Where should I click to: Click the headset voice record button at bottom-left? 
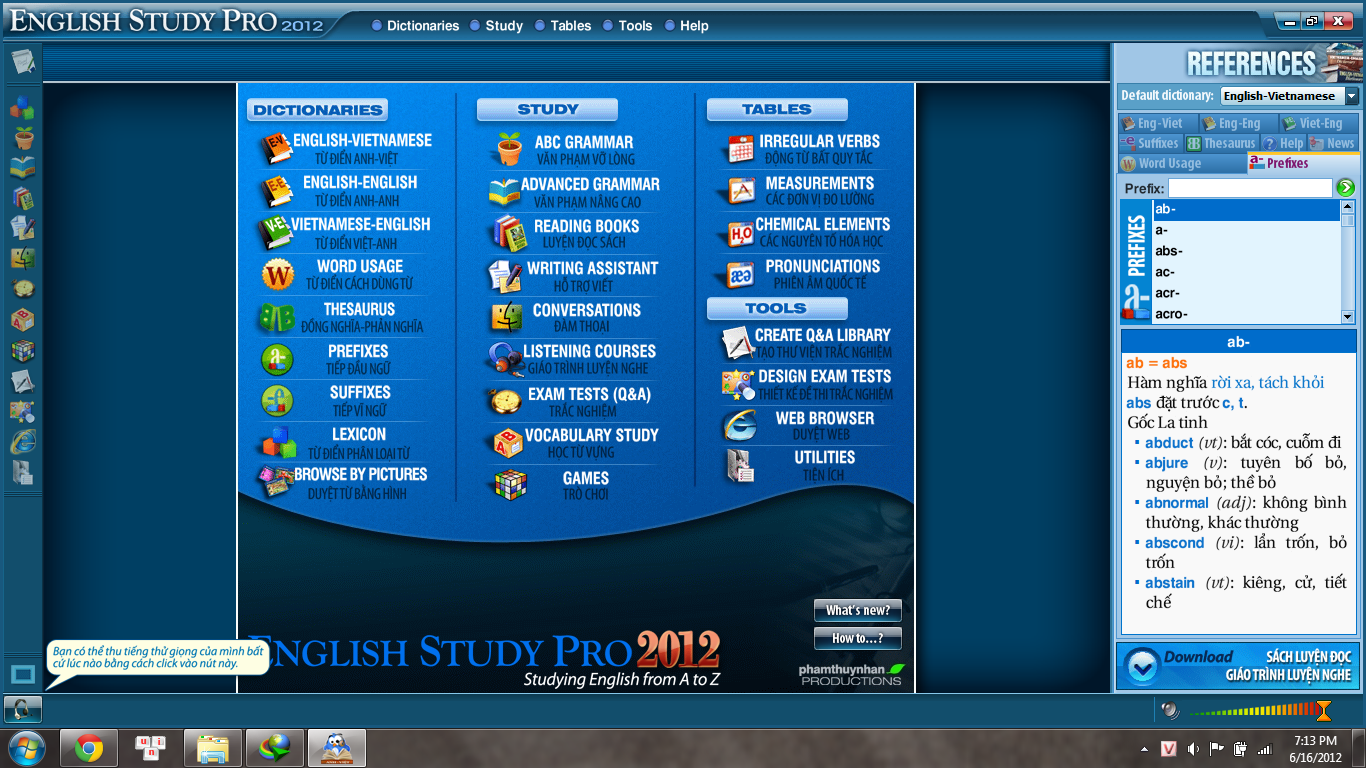pos(22,709)
